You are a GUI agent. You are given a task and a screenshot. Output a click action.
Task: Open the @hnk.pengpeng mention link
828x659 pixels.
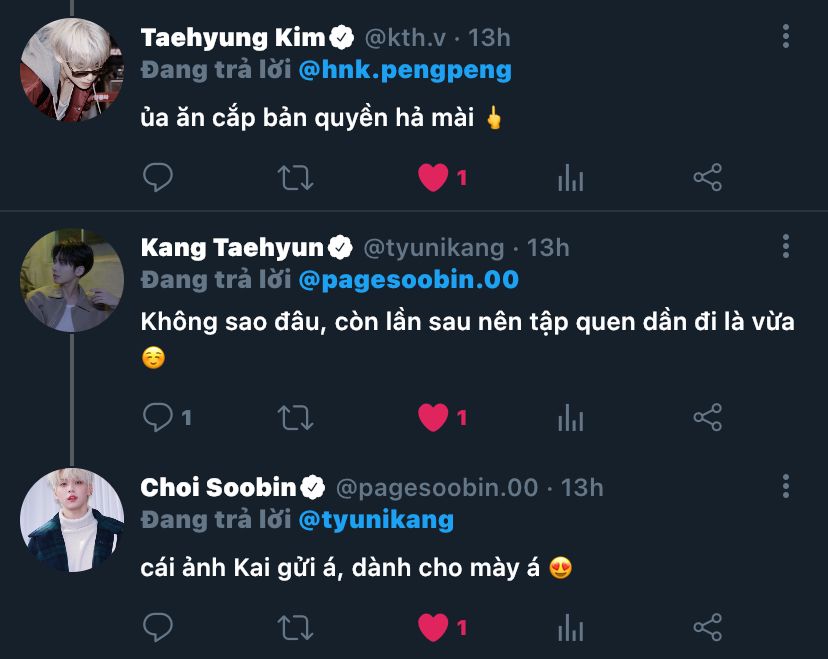[x=403, y=70]
